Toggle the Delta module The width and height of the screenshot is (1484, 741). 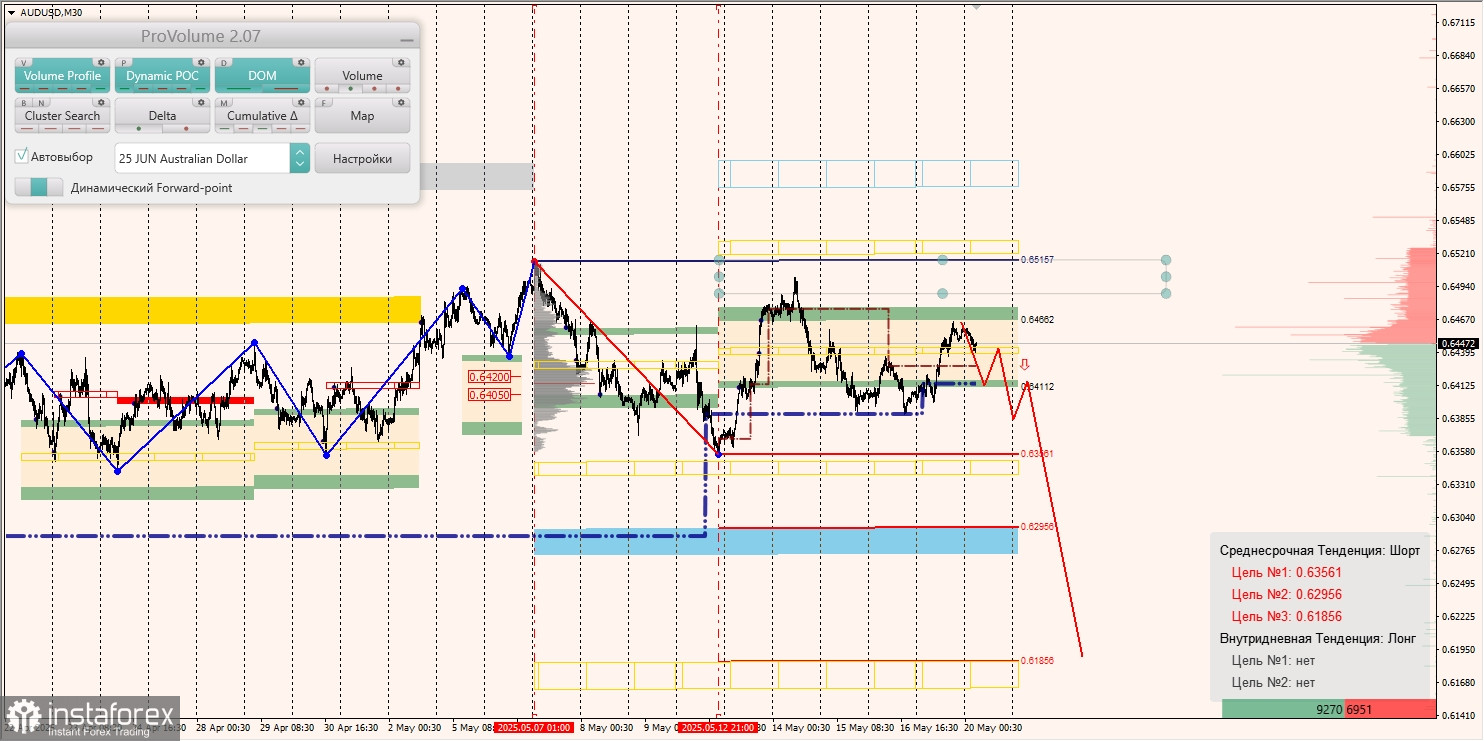162,116
